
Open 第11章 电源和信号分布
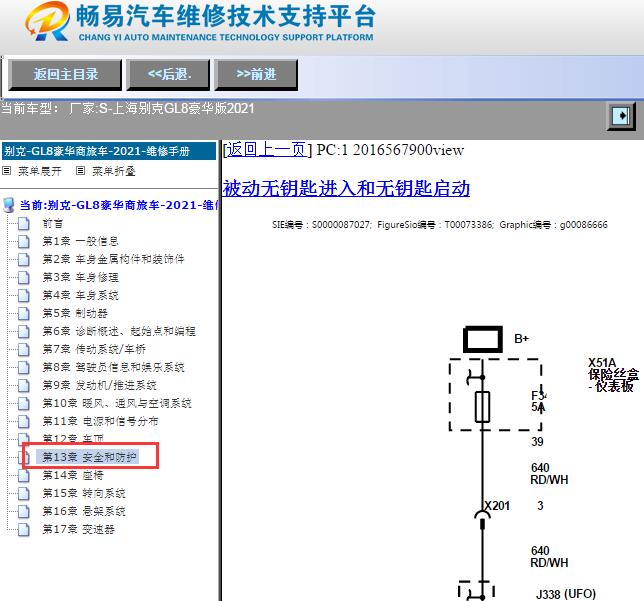click(x=101, y=421)
